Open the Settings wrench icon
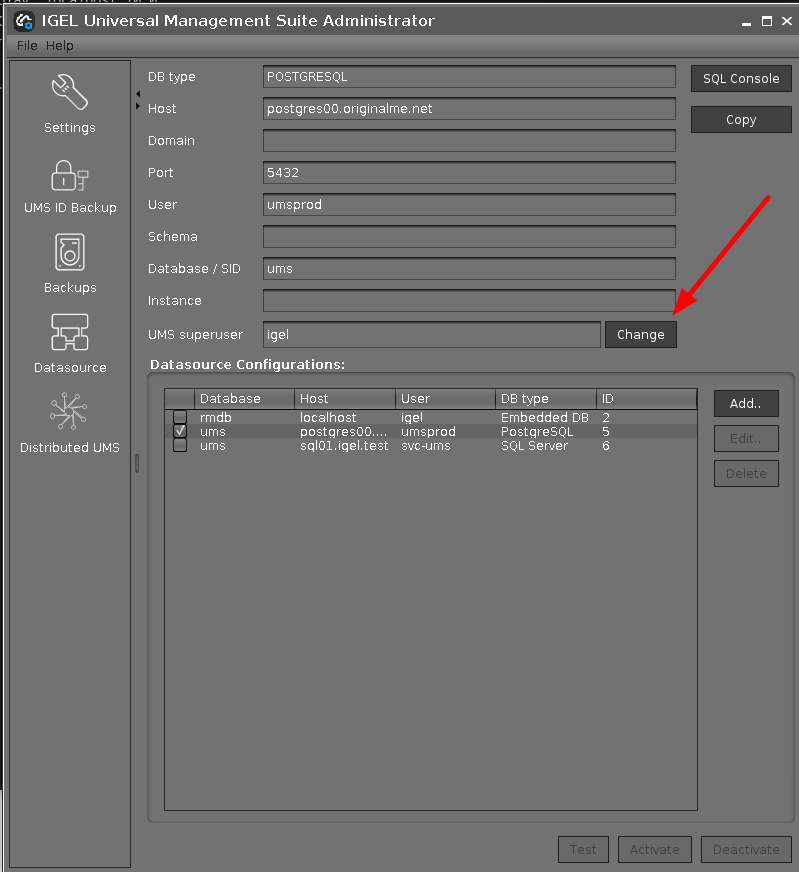This screenshot has width=799, height=872. click(69, 93)
